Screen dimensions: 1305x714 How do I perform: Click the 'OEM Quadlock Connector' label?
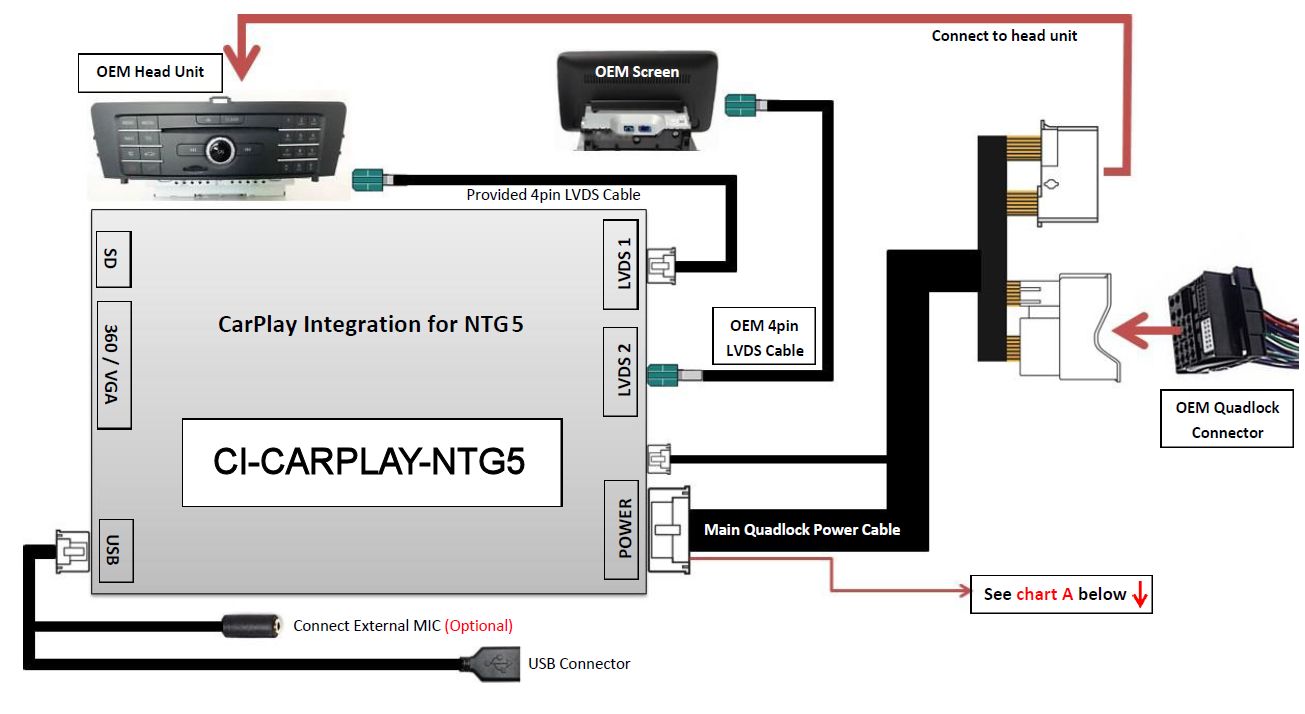click(1227, 419)
